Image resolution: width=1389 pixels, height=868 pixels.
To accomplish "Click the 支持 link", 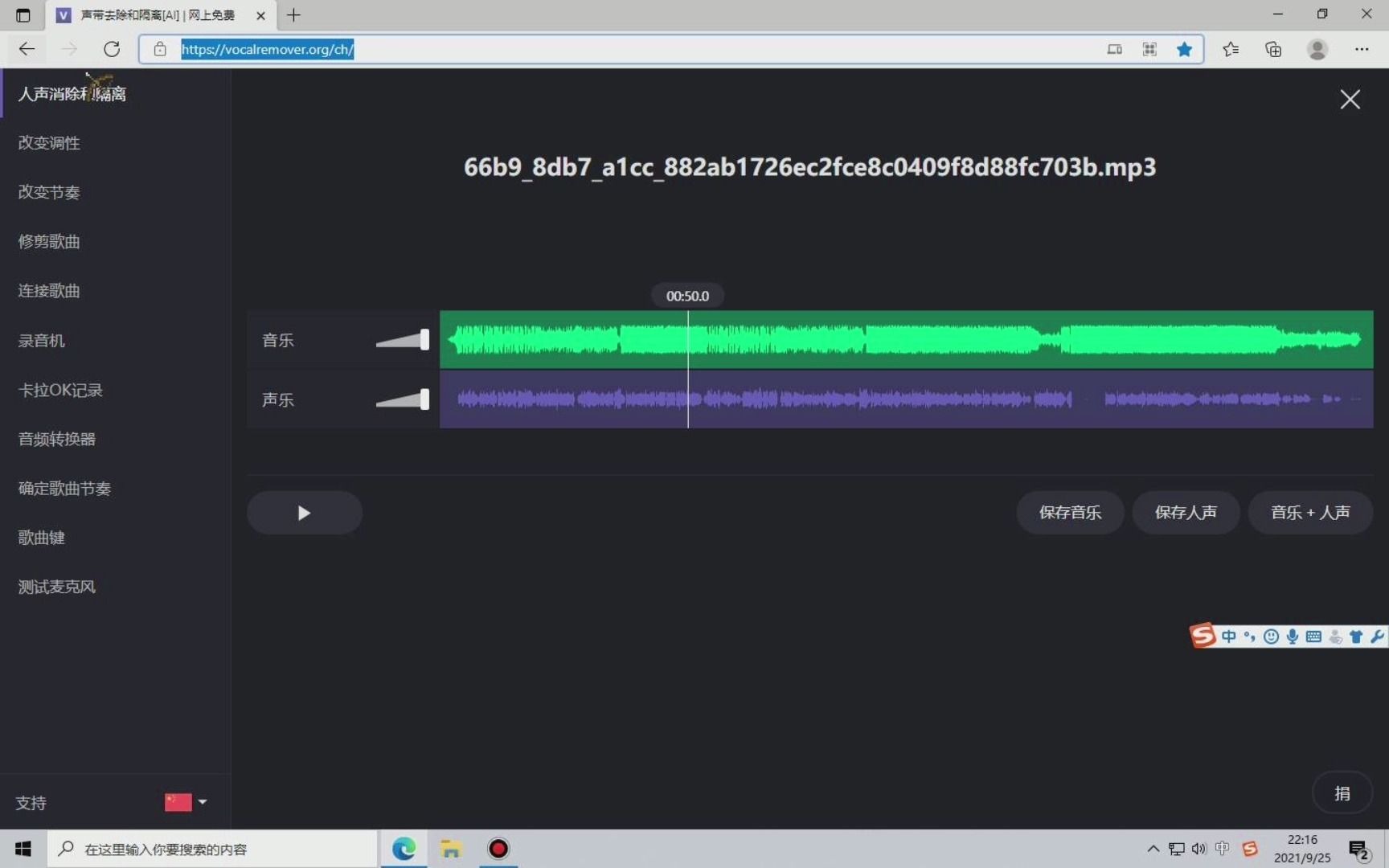I will pyautogui.click(x=31, y=803).
